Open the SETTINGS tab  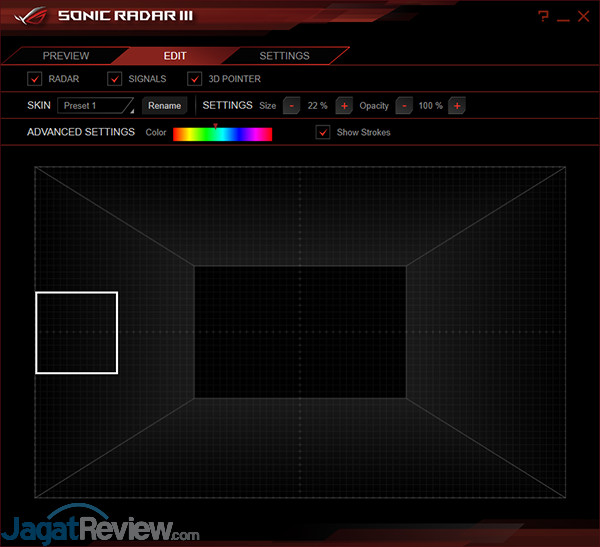click(x=284, y=56)
